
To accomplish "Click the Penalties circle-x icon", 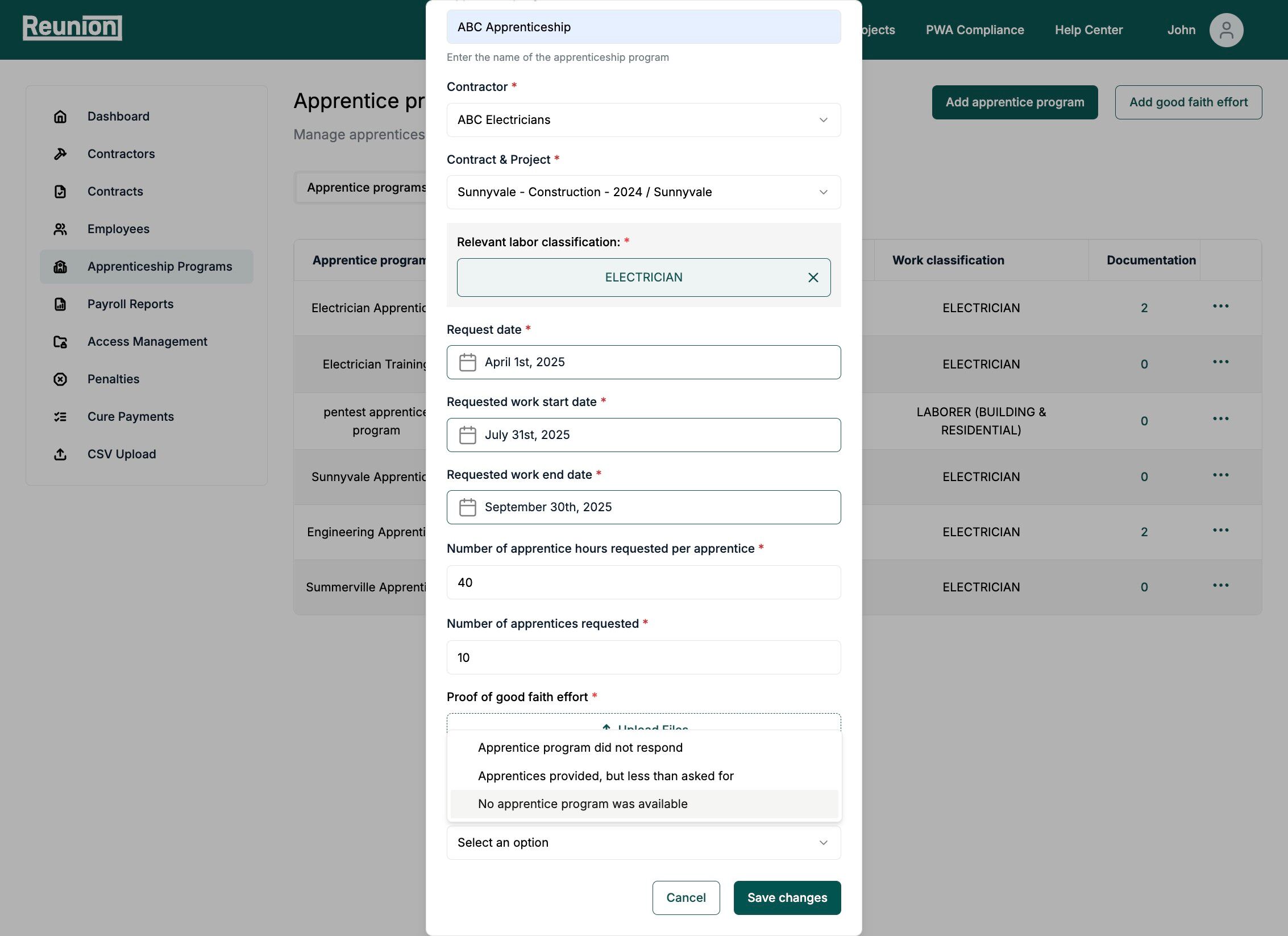I will click(60, 379).
